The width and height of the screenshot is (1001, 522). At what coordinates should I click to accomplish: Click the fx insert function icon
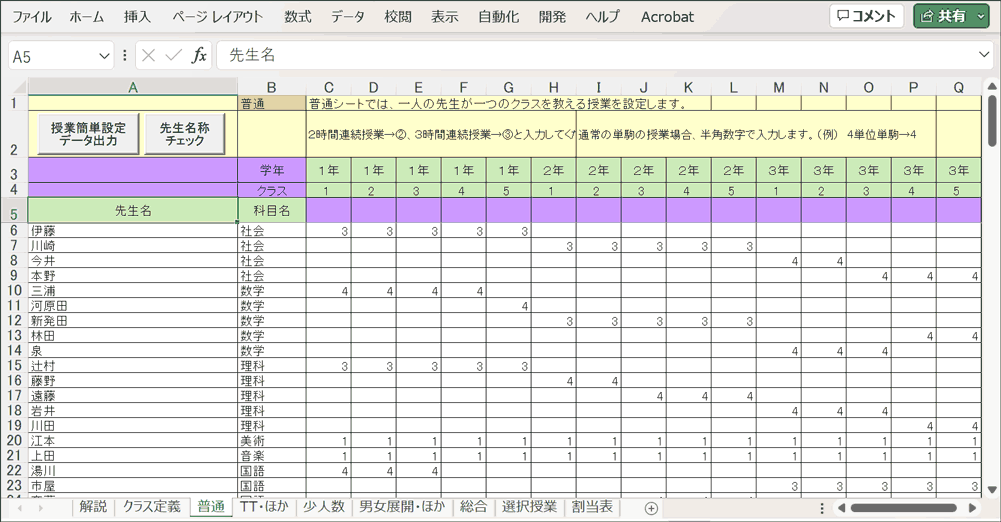(199, 56)
